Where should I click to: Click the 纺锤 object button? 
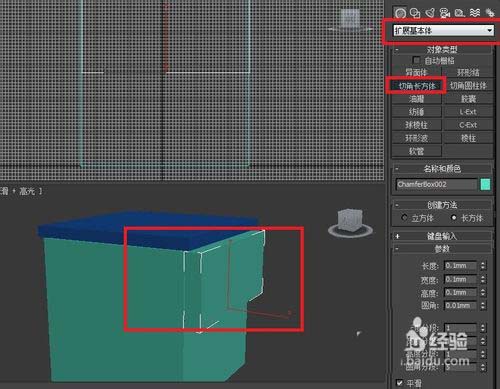click(417, 112)
